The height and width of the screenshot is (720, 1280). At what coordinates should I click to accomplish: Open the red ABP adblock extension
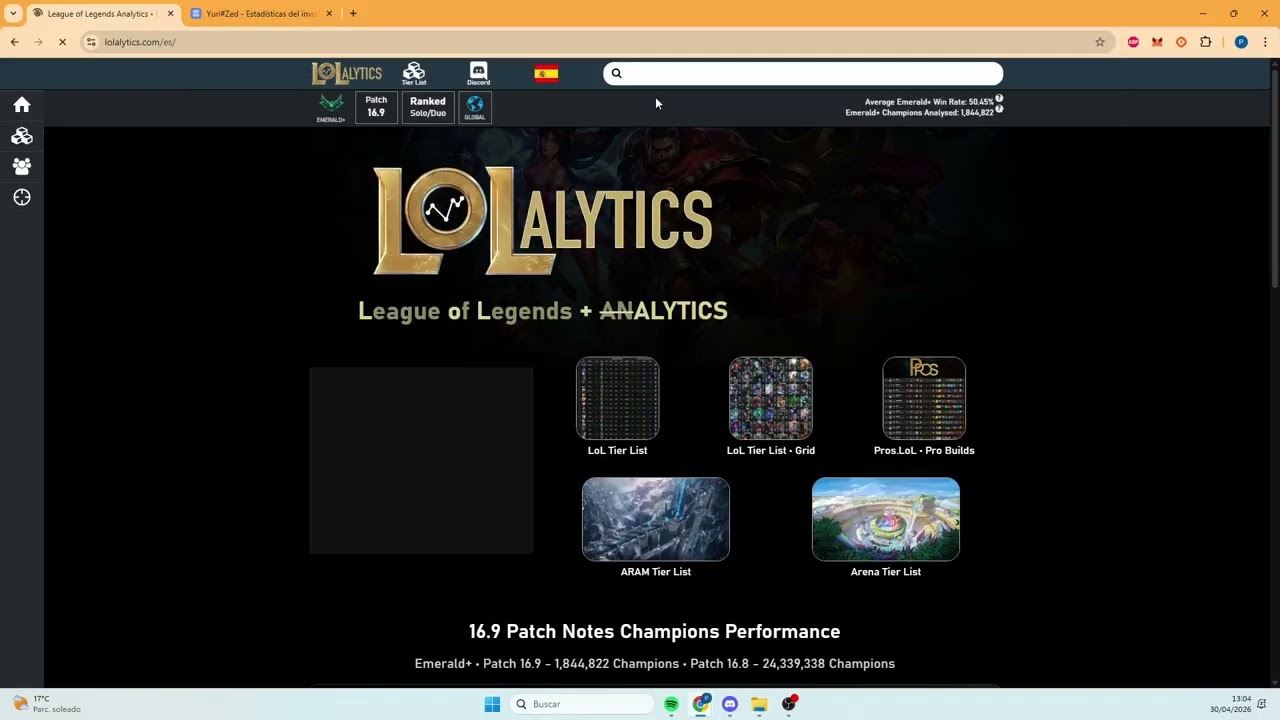click(1133, 42)
